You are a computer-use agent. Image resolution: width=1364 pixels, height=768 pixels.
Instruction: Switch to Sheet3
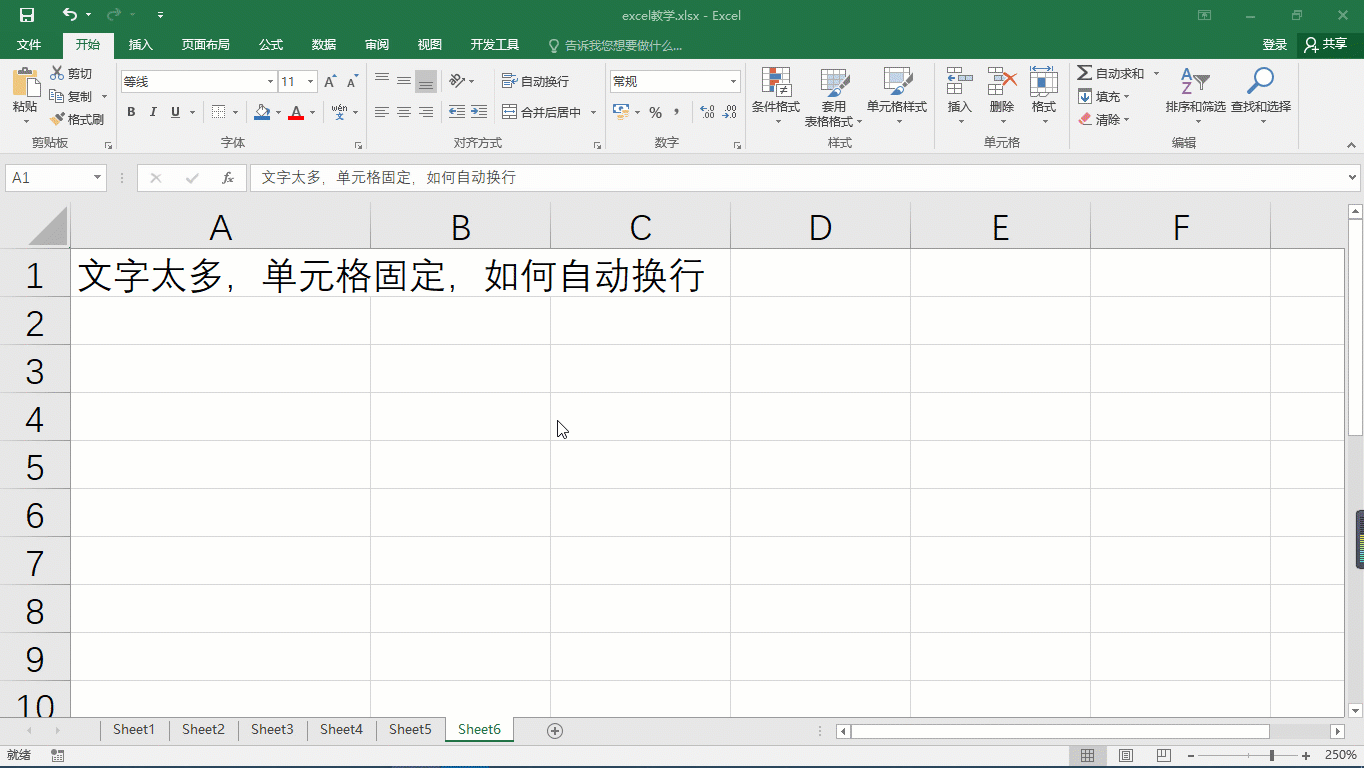pyautogui.click(x=272, y=730)
